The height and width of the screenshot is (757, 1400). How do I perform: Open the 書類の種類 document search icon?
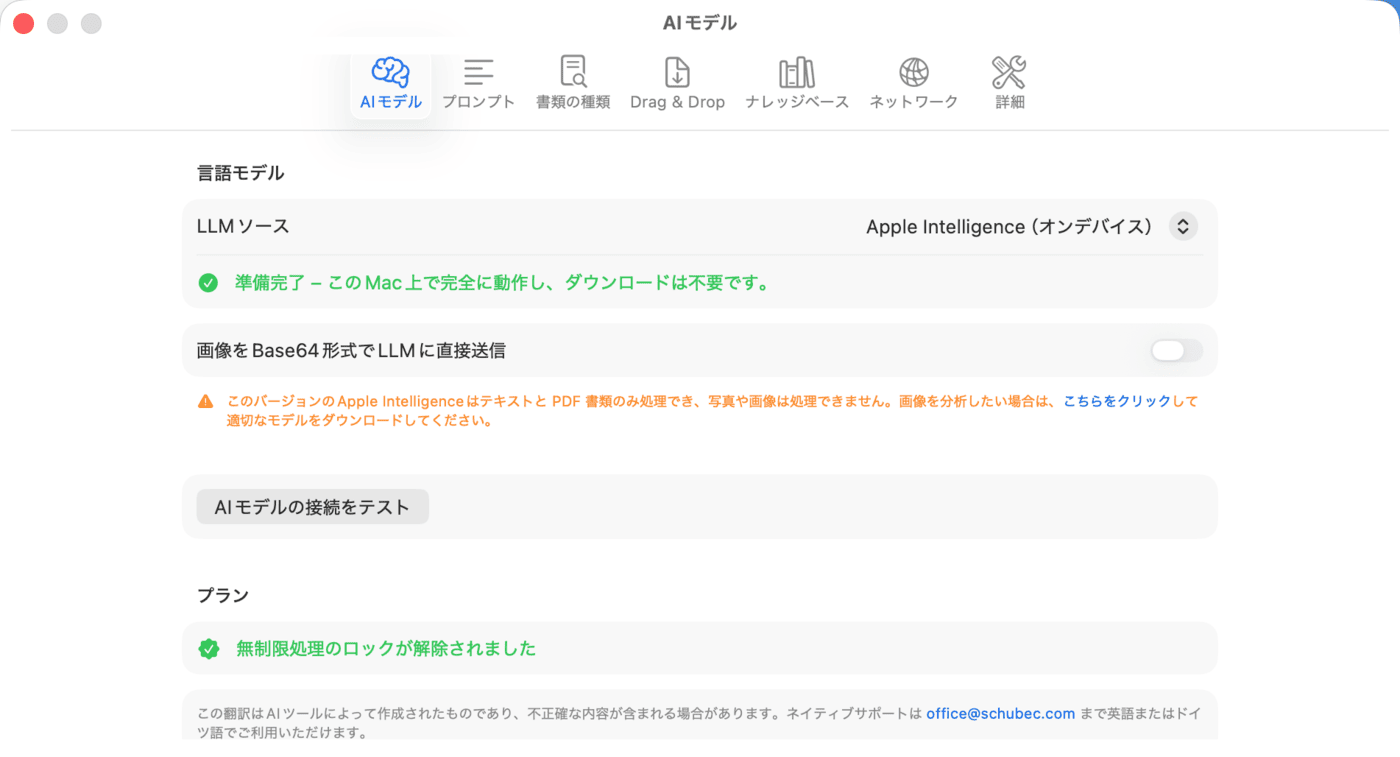(573, 72)
